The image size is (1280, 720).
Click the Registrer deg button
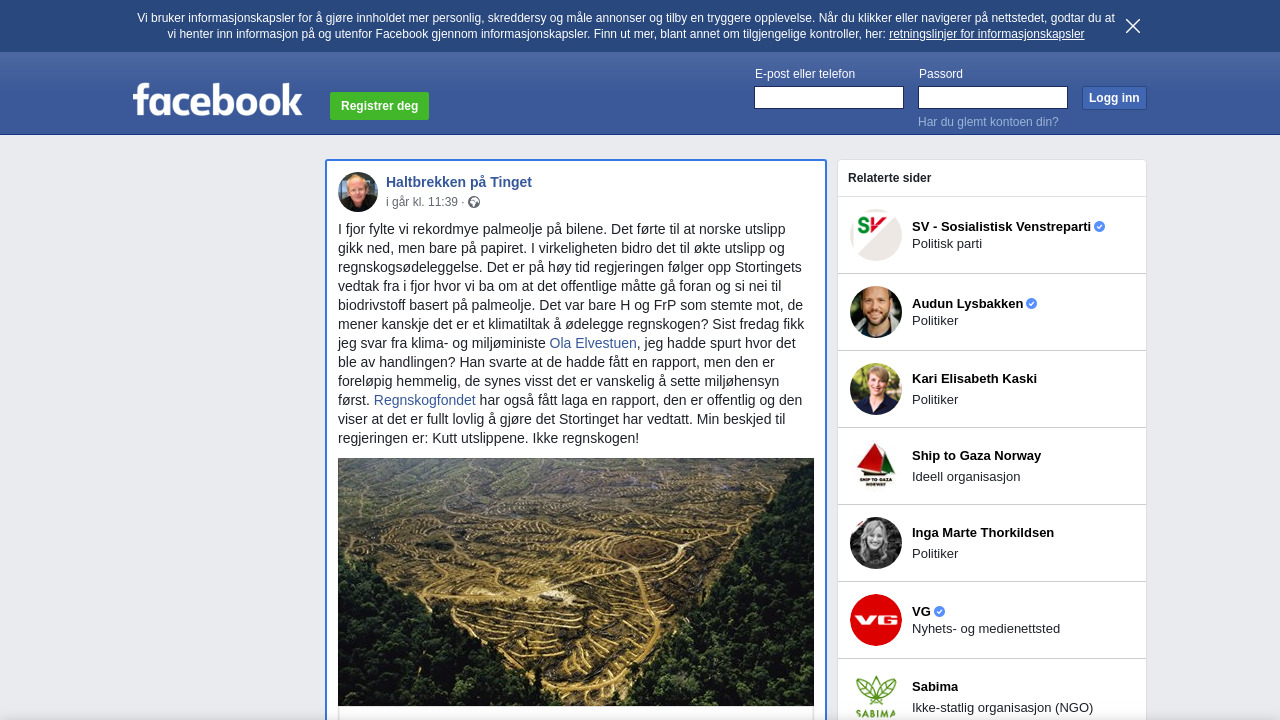(379, 106)
